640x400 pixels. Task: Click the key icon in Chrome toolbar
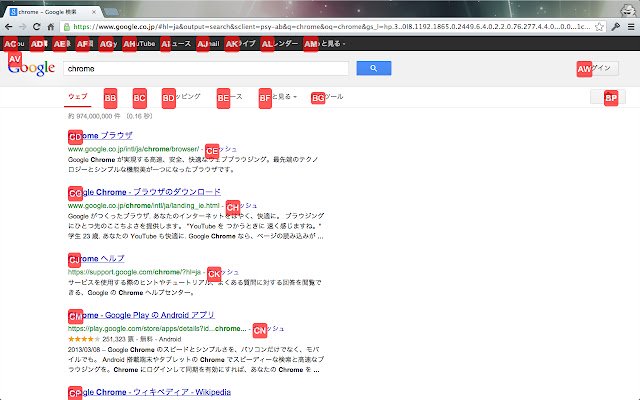pyautogui.click(x=616, y=27)
